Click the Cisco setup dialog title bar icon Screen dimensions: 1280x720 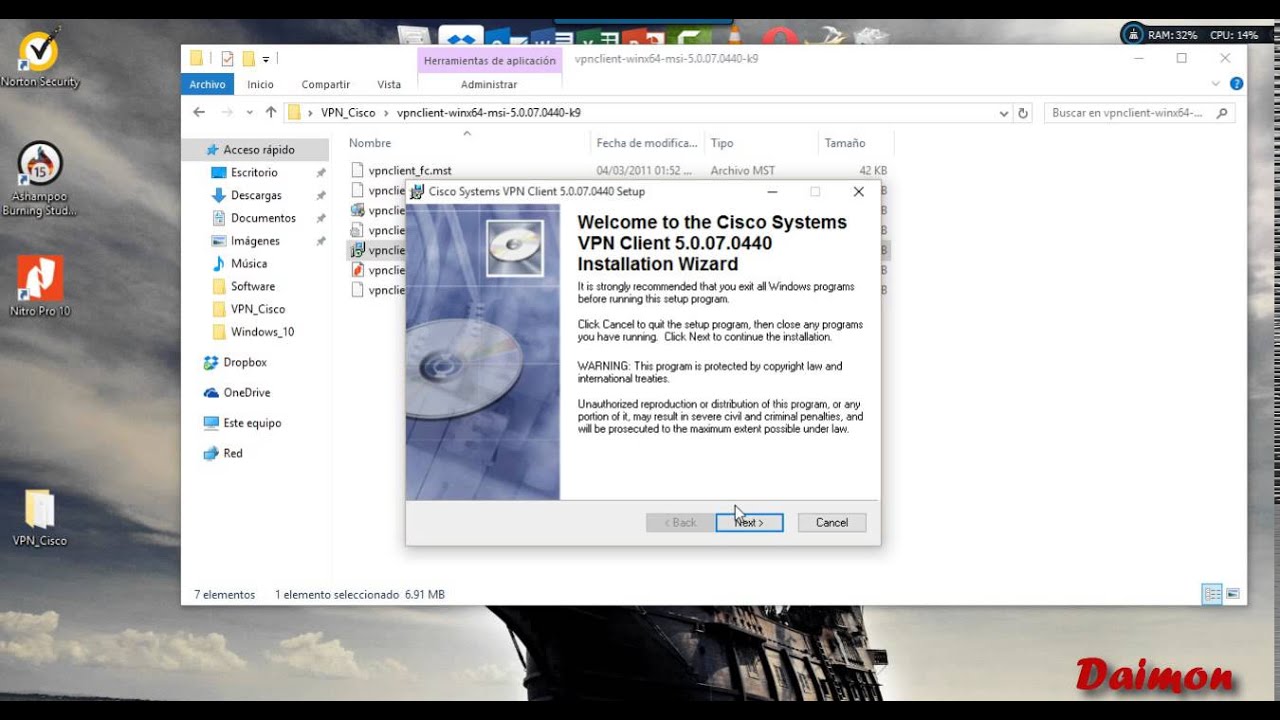[x=418, y=192]
